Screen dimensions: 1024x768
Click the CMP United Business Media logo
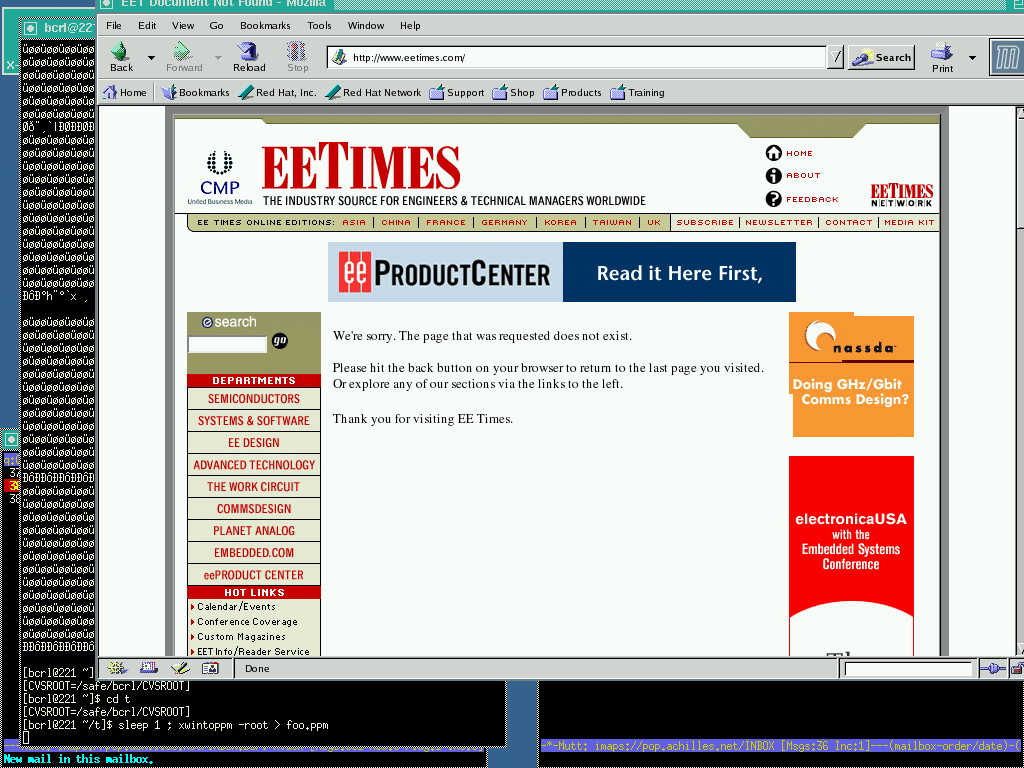coord(219,178)
